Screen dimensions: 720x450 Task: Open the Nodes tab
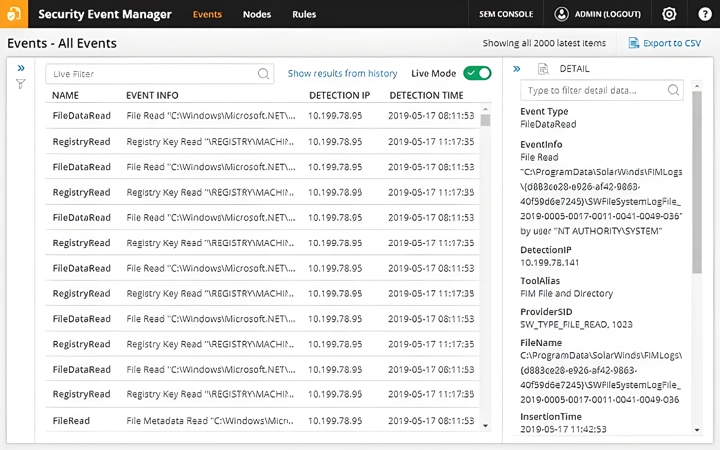tap(257, 14)
